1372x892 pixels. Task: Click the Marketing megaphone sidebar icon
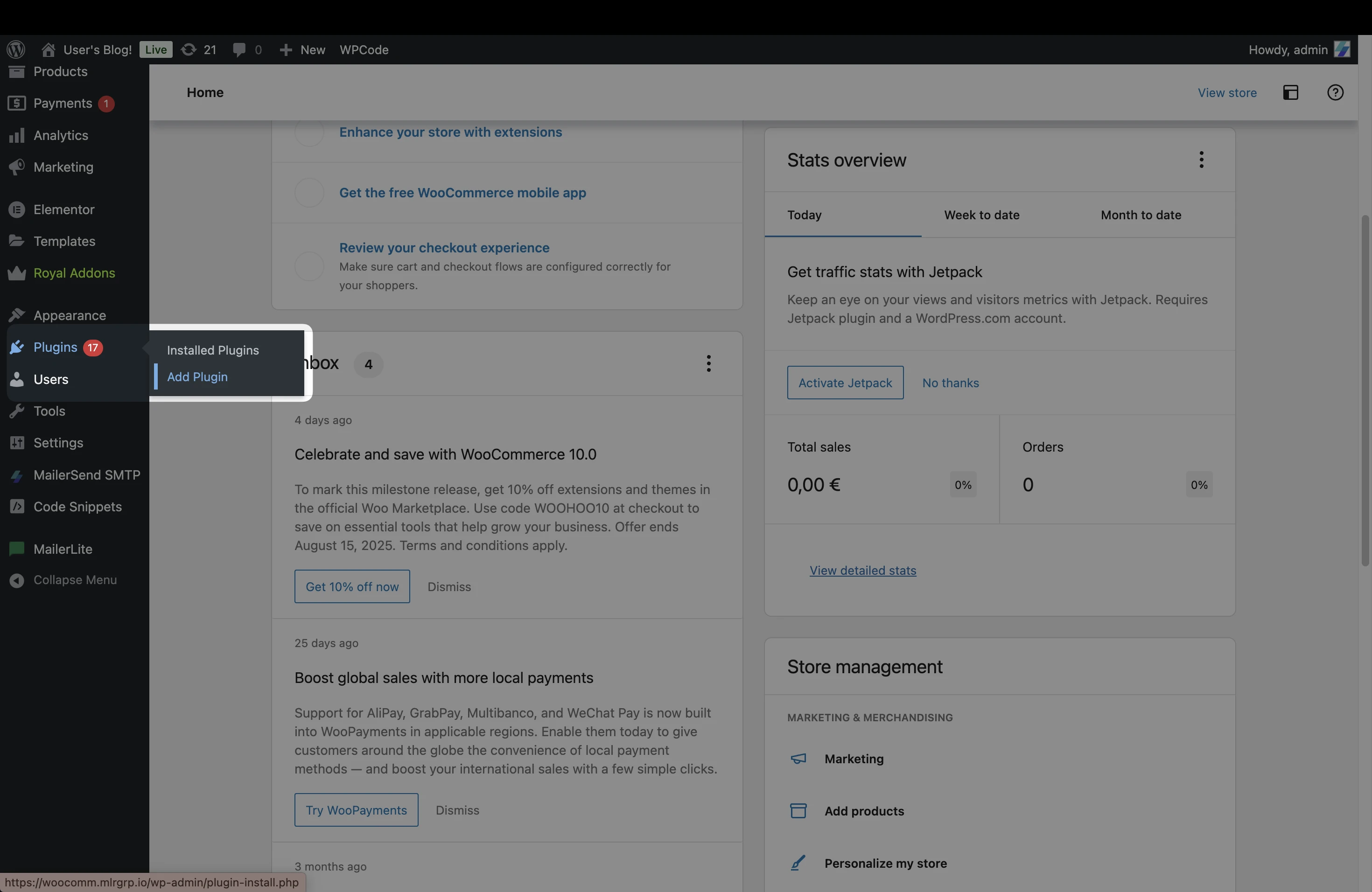[17, 167]
